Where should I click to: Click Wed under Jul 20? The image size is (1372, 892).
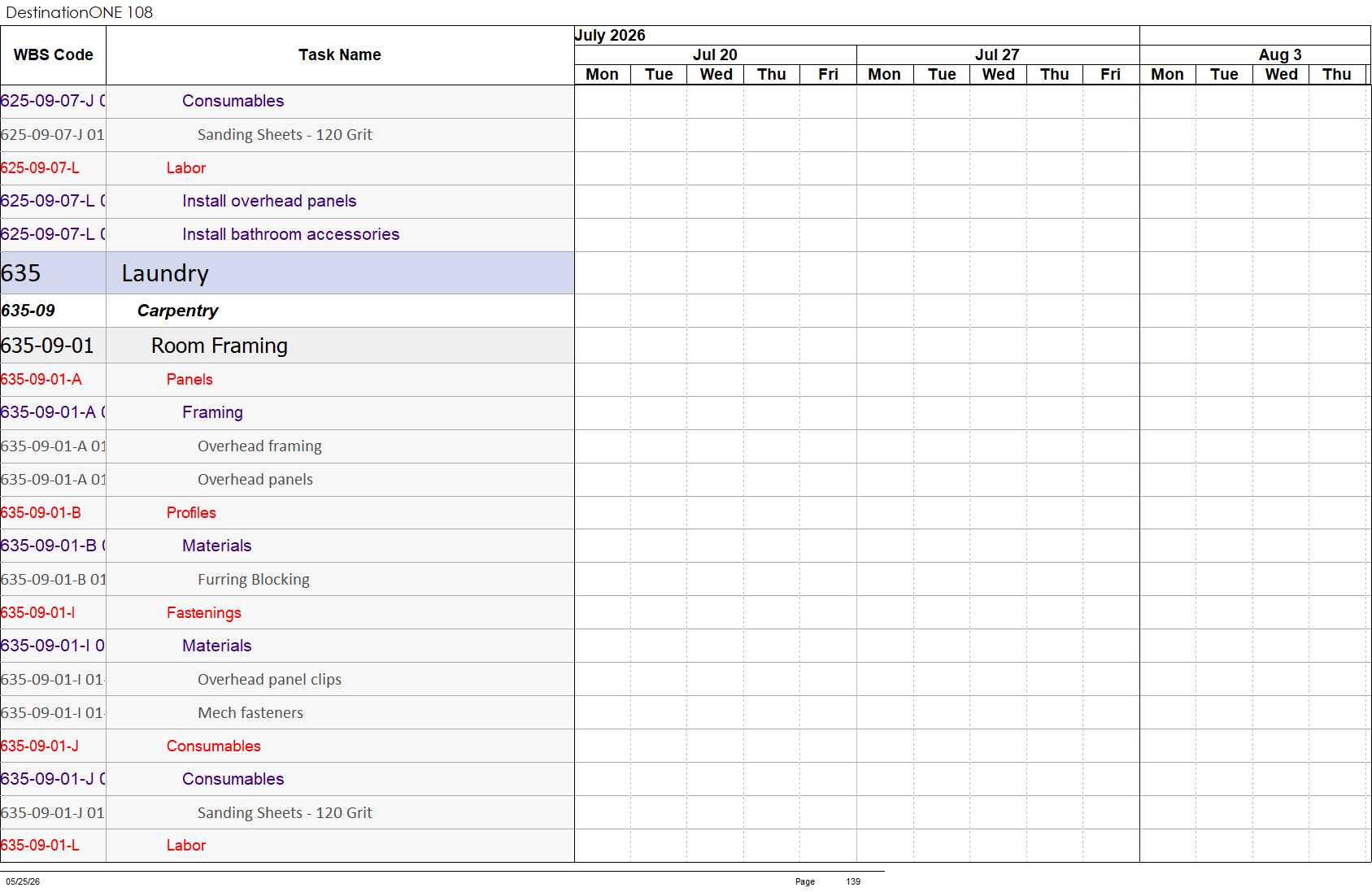tap(716, 75)
